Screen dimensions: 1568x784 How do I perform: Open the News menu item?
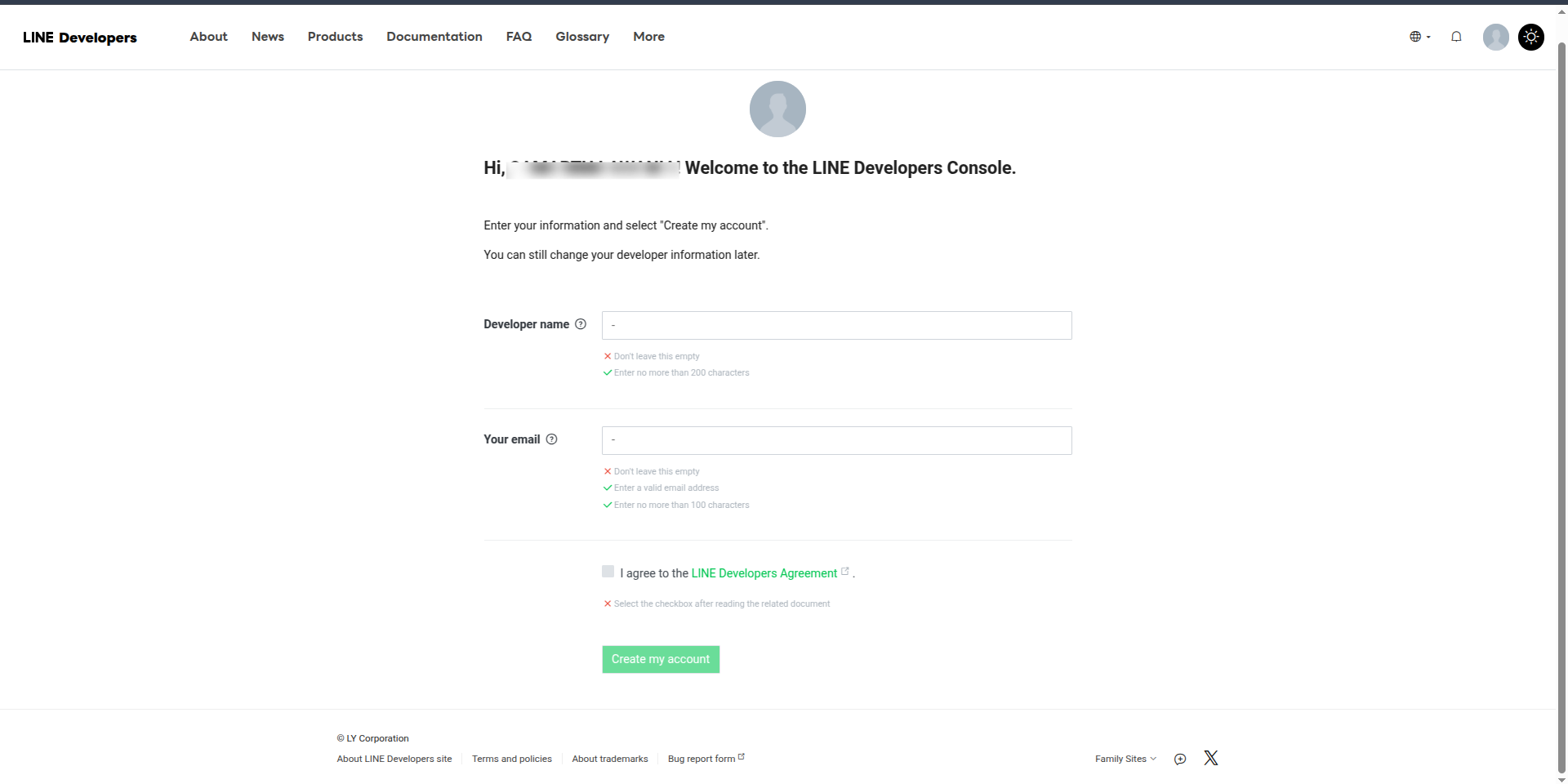click(268, 37)
